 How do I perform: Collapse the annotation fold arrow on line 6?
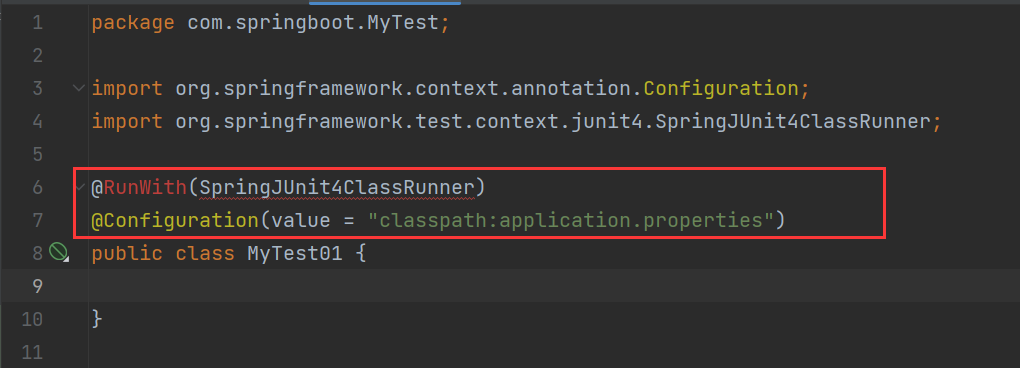click(x=79, y=188)
